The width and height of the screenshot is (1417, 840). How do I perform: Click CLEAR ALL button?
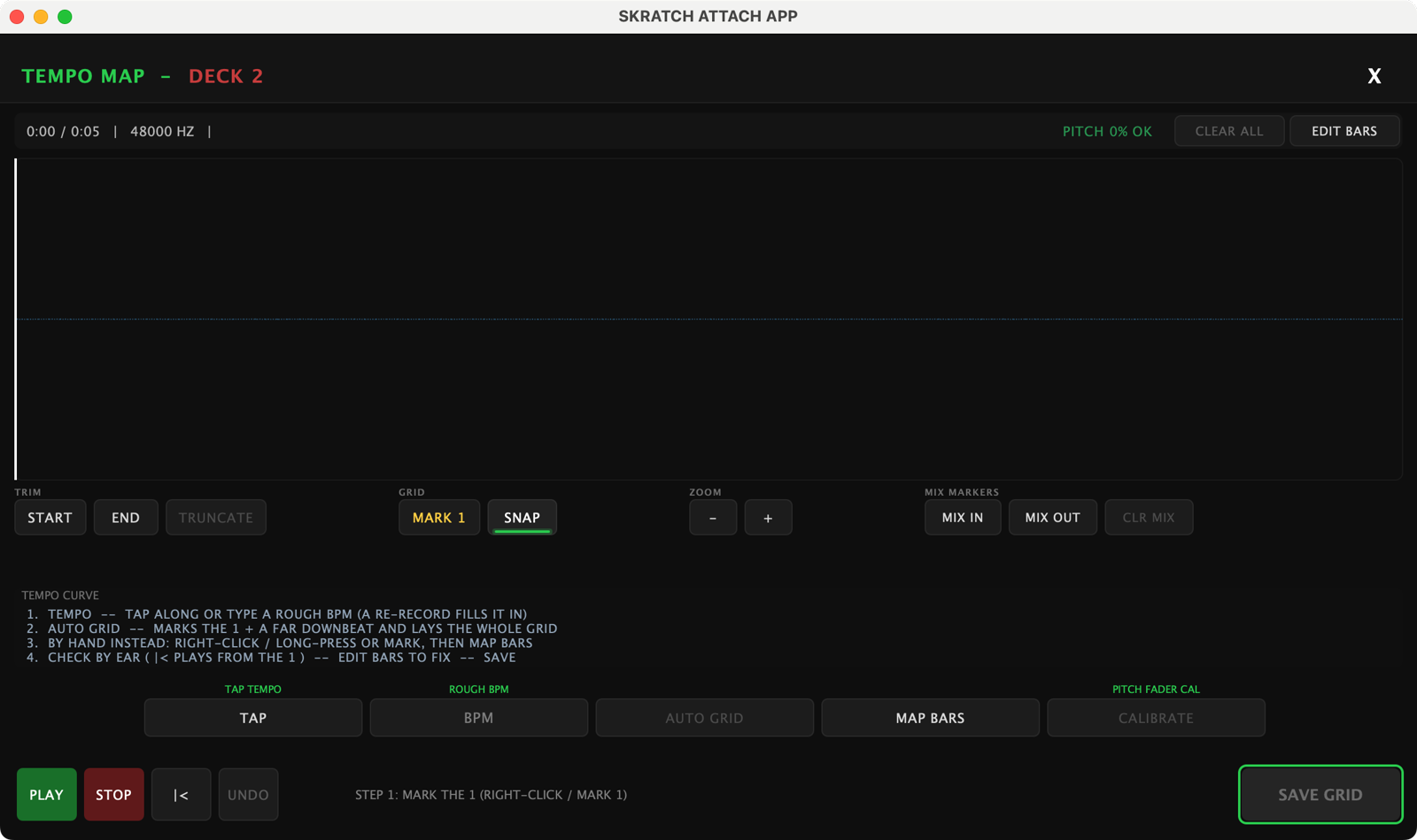pyautogui.click(x=1229, y=131)
